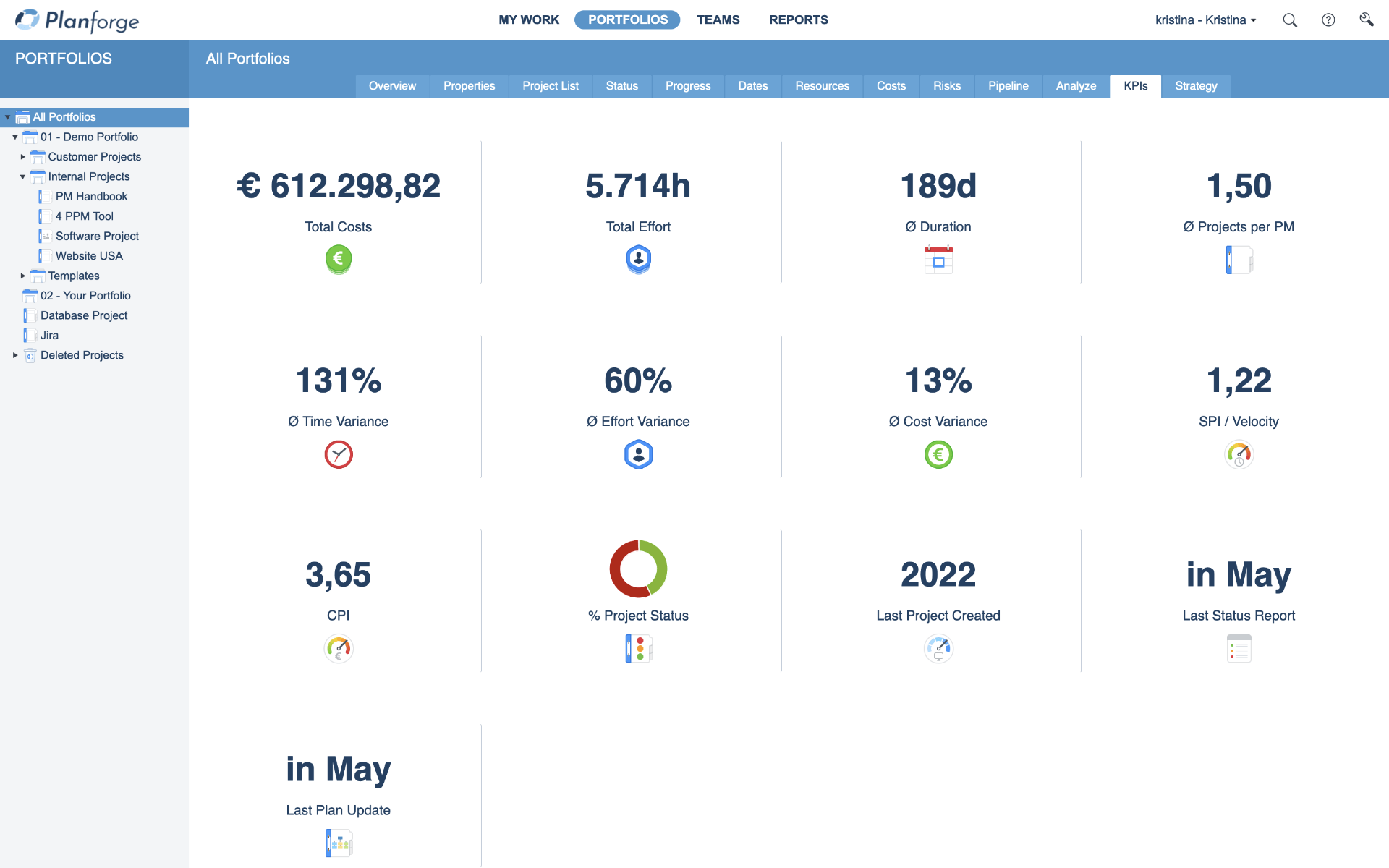This screenshot has height=868, width=1389.
Task: Click the Effort Variance person icon
Action: pos(637,454)
